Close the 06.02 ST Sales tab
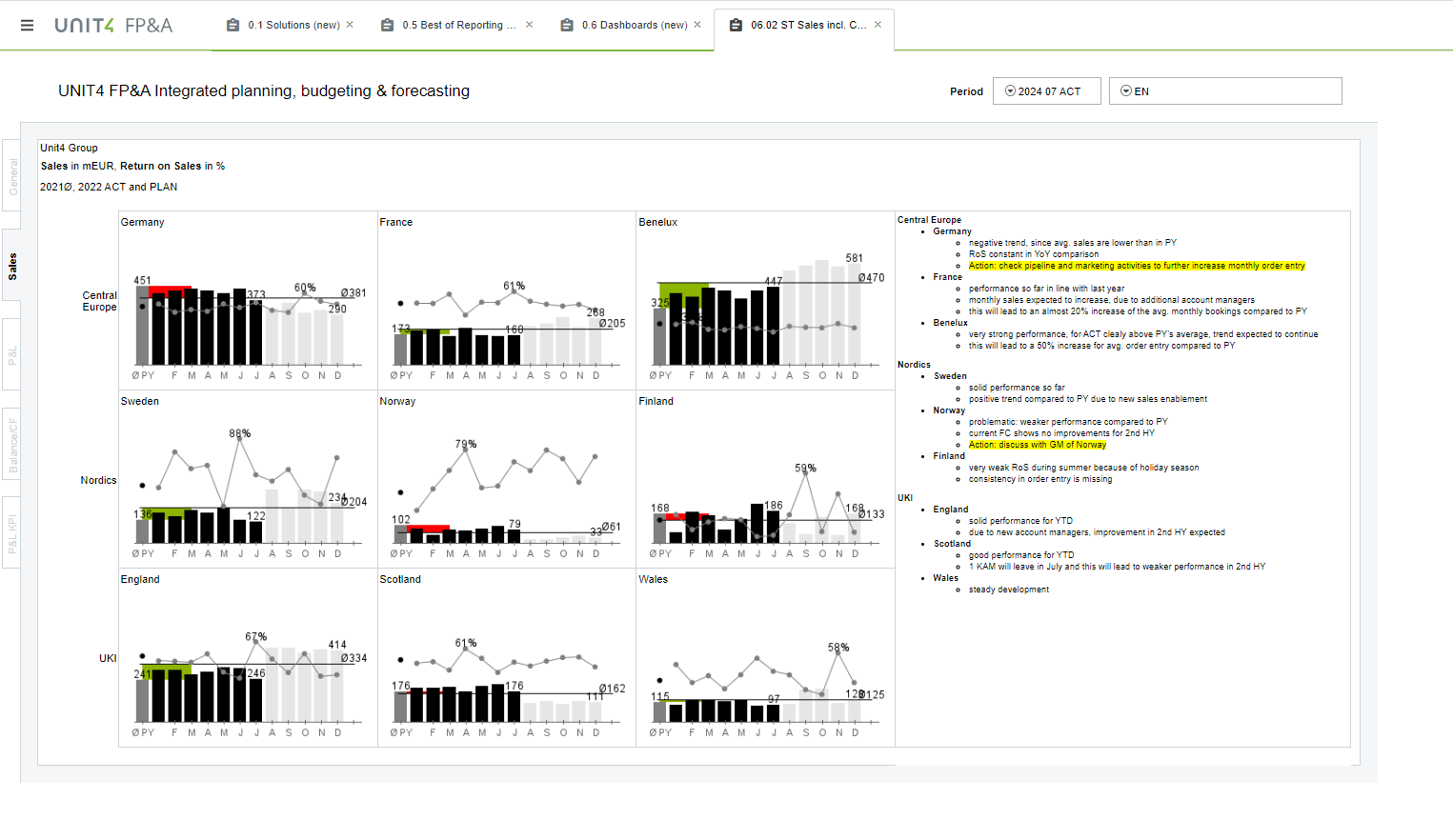Image resolution: width=1453 pixels, height=840 pixels. tap(878, 25)
